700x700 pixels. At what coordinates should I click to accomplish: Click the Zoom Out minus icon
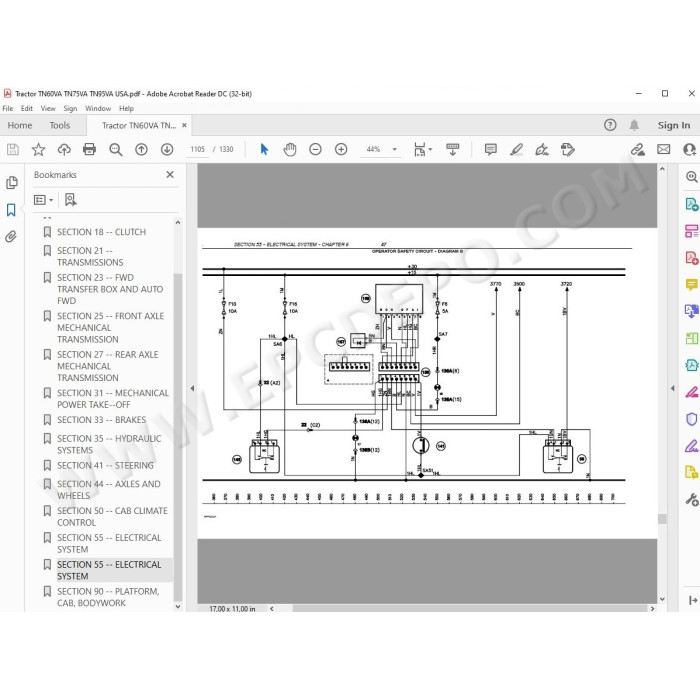point(315,149)
